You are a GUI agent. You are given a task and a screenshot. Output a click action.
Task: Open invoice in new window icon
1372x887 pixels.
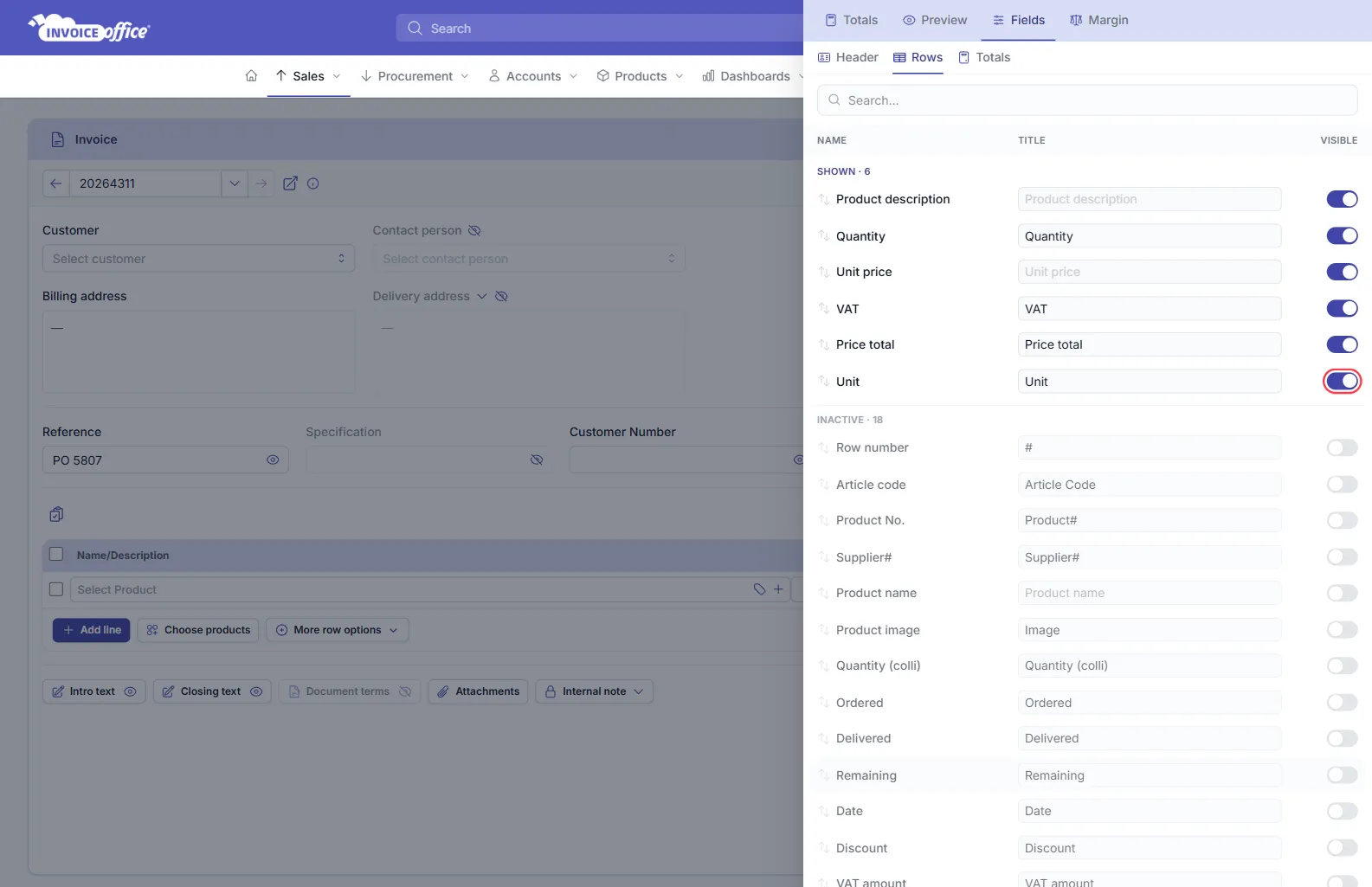[x=291, y=183]
